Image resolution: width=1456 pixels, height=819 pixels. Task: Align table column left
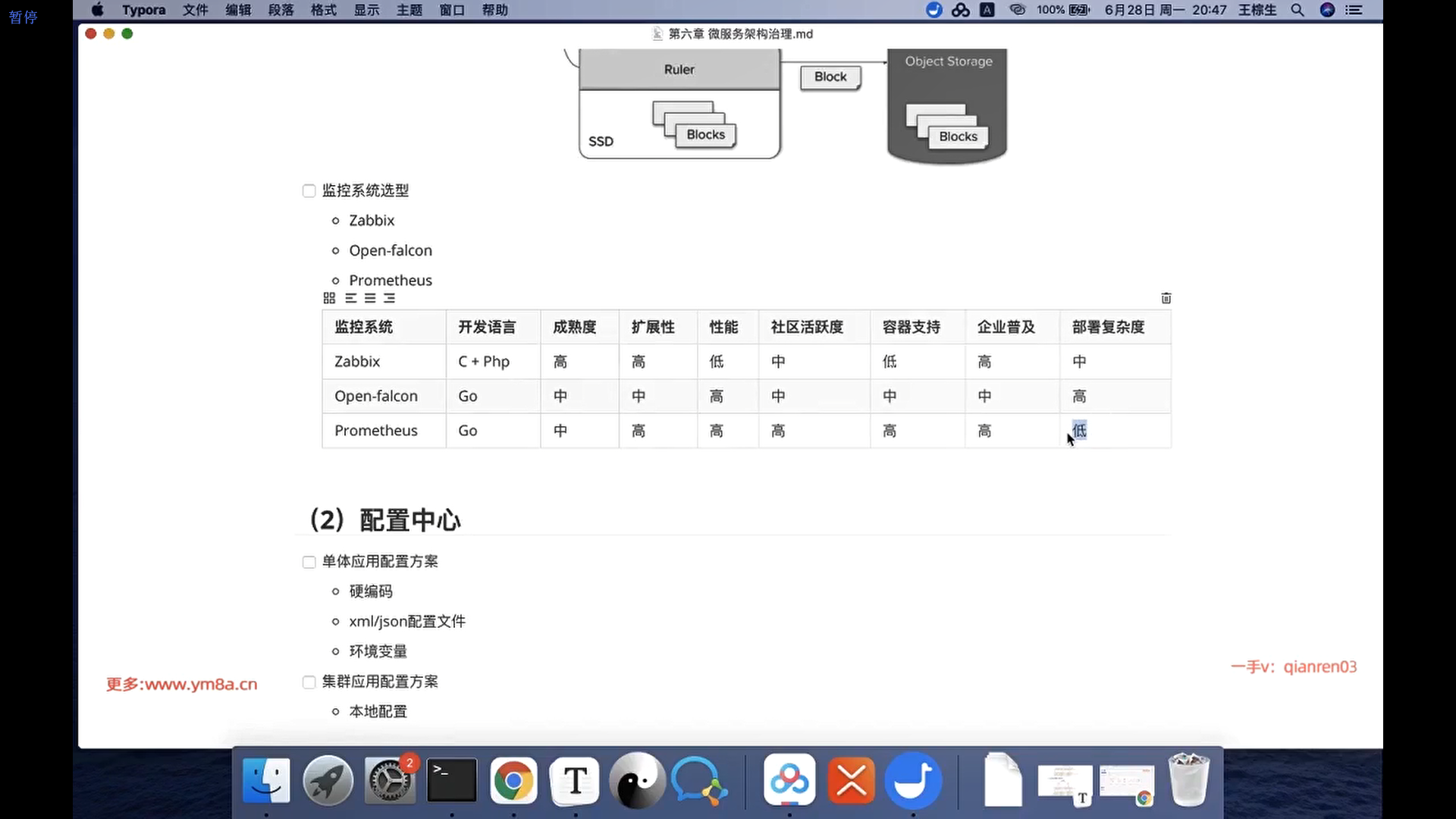click(x=350, y=298)
